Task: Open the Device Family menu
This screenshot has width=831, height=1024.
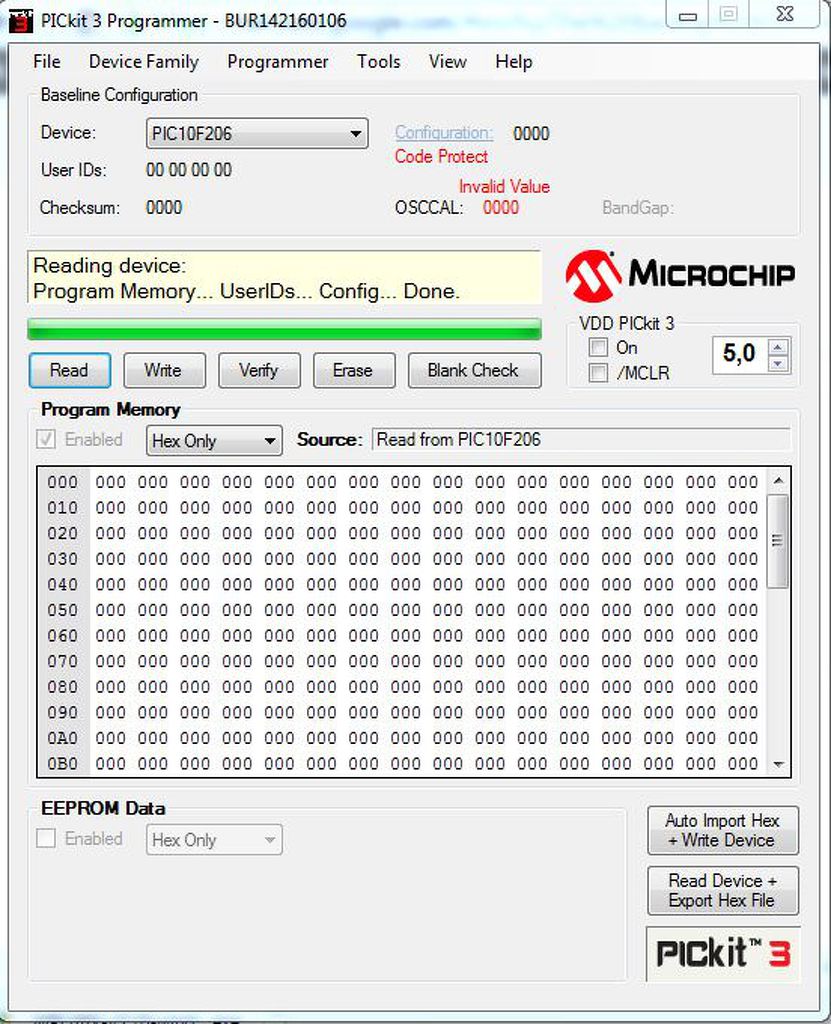Action: point(144,61)
